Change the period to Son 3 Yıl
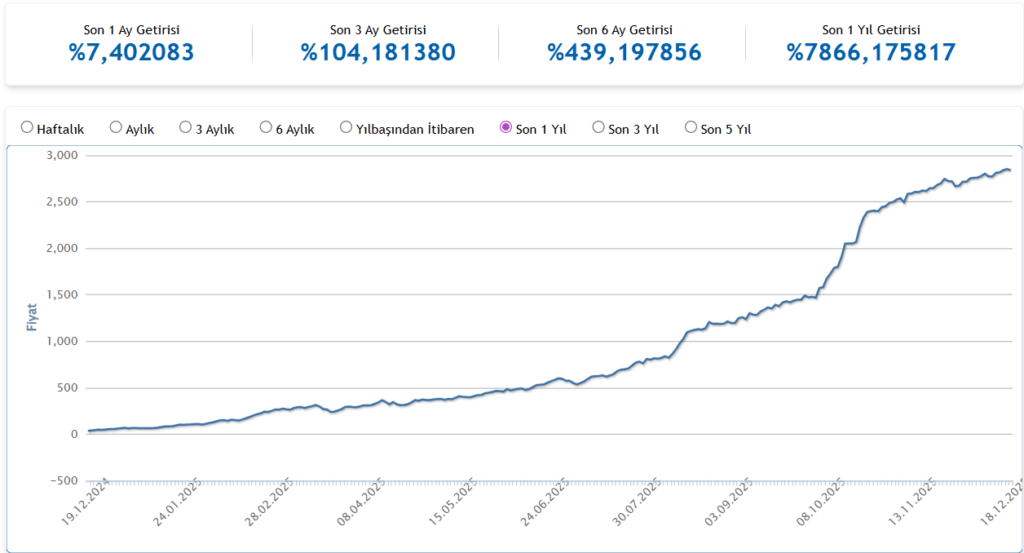The height and width of the screenshot is (553, 1024). point(599,128)
